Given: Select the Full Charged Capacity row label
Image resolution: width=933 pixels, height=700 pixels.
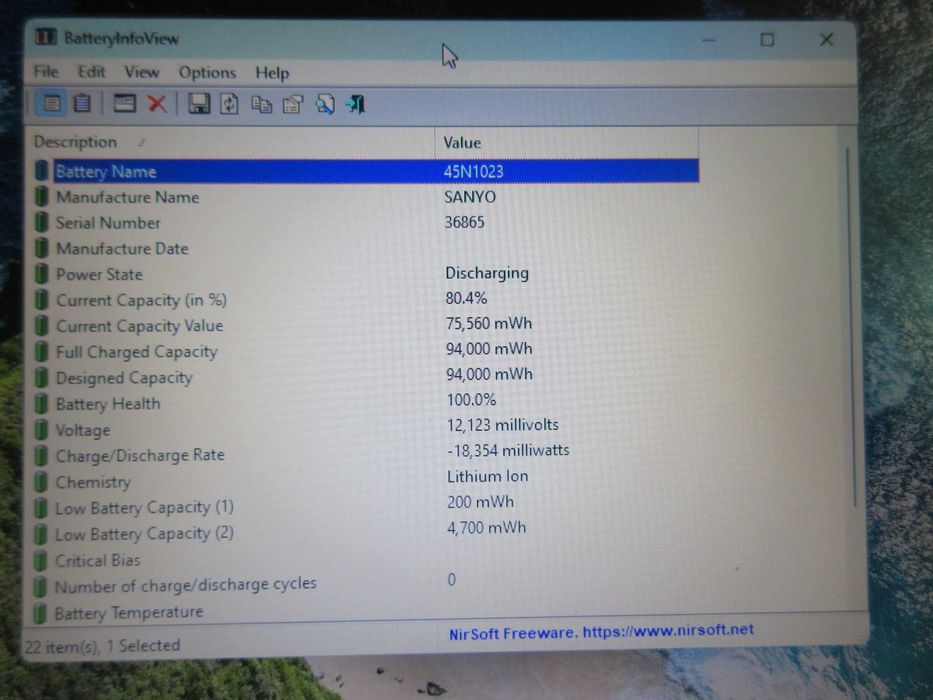Looking at the screenshot, I should coord(136,352).
